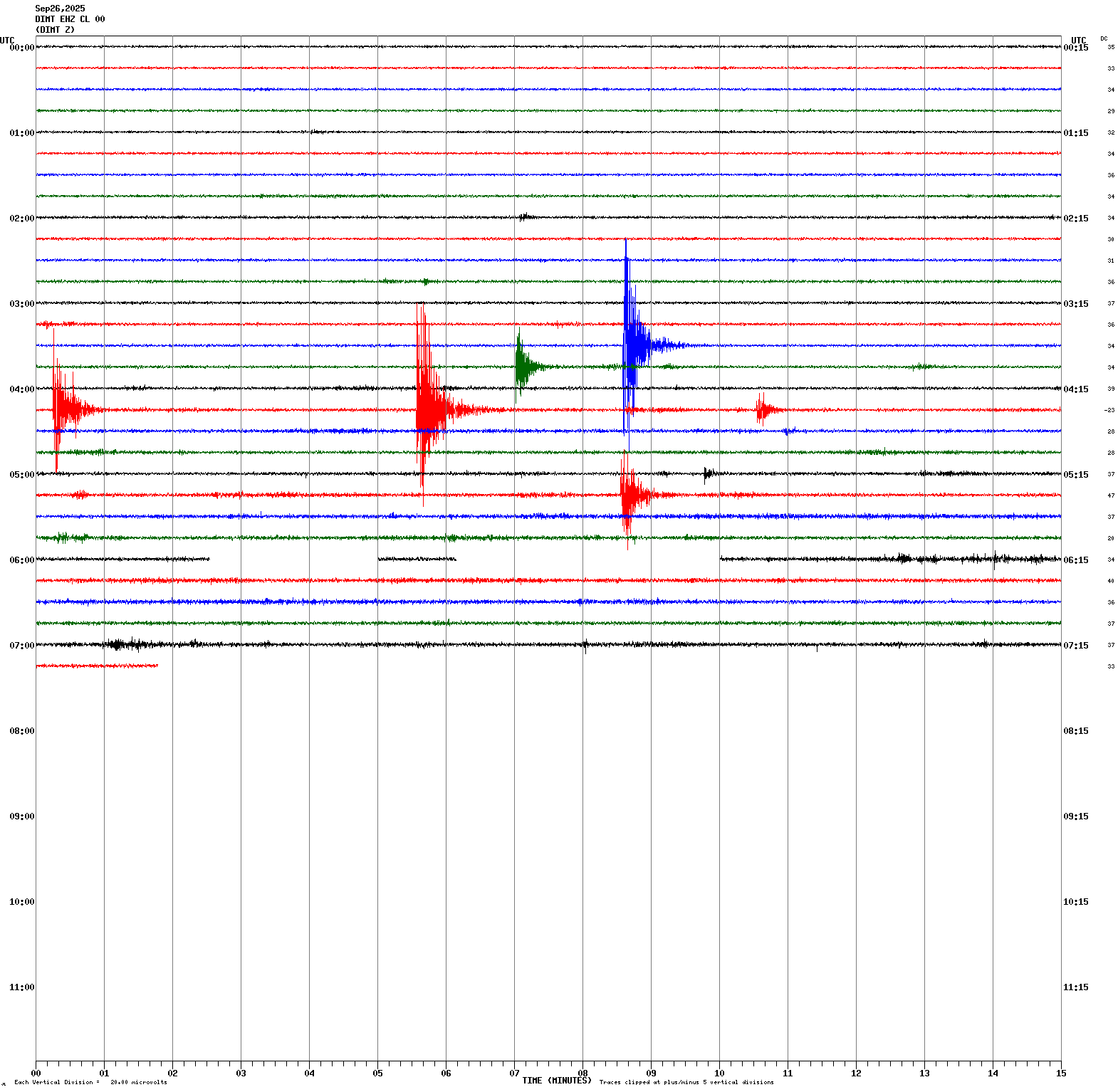1118x1092 pixels.
Task: Click the -23 value in DC column
Action: click(x=1109, y=411)
